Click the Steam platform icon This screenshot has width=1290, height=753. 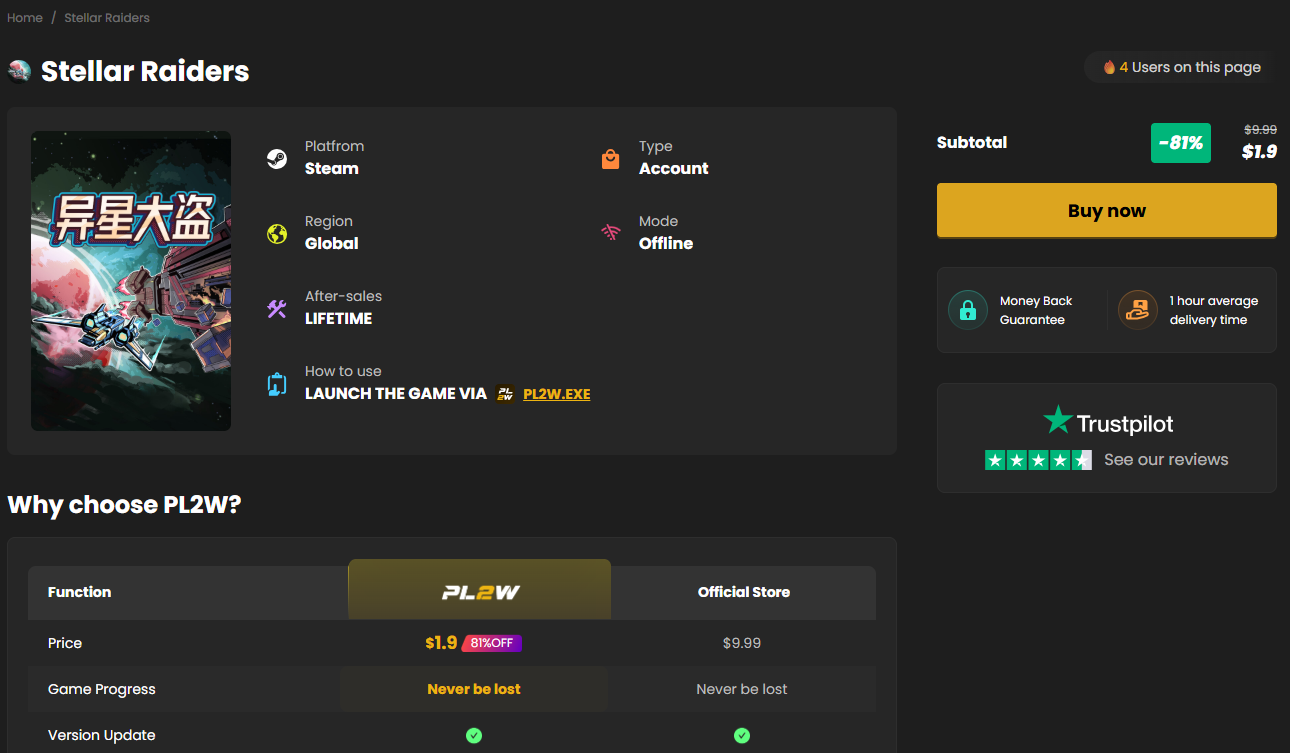[277, 158]
